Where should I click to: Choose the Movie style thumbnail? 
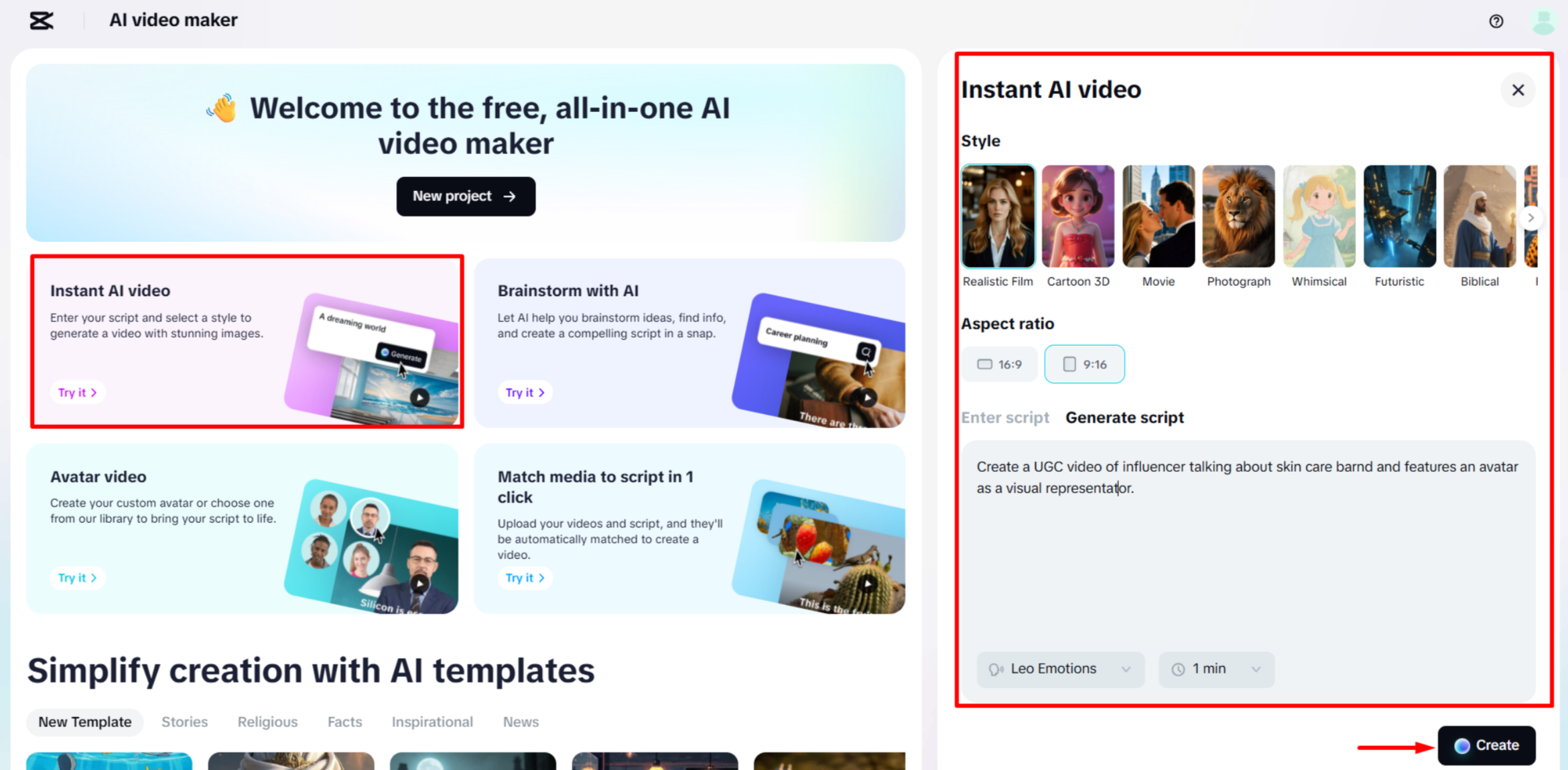pyautogui.click(x=1159, y=216)
